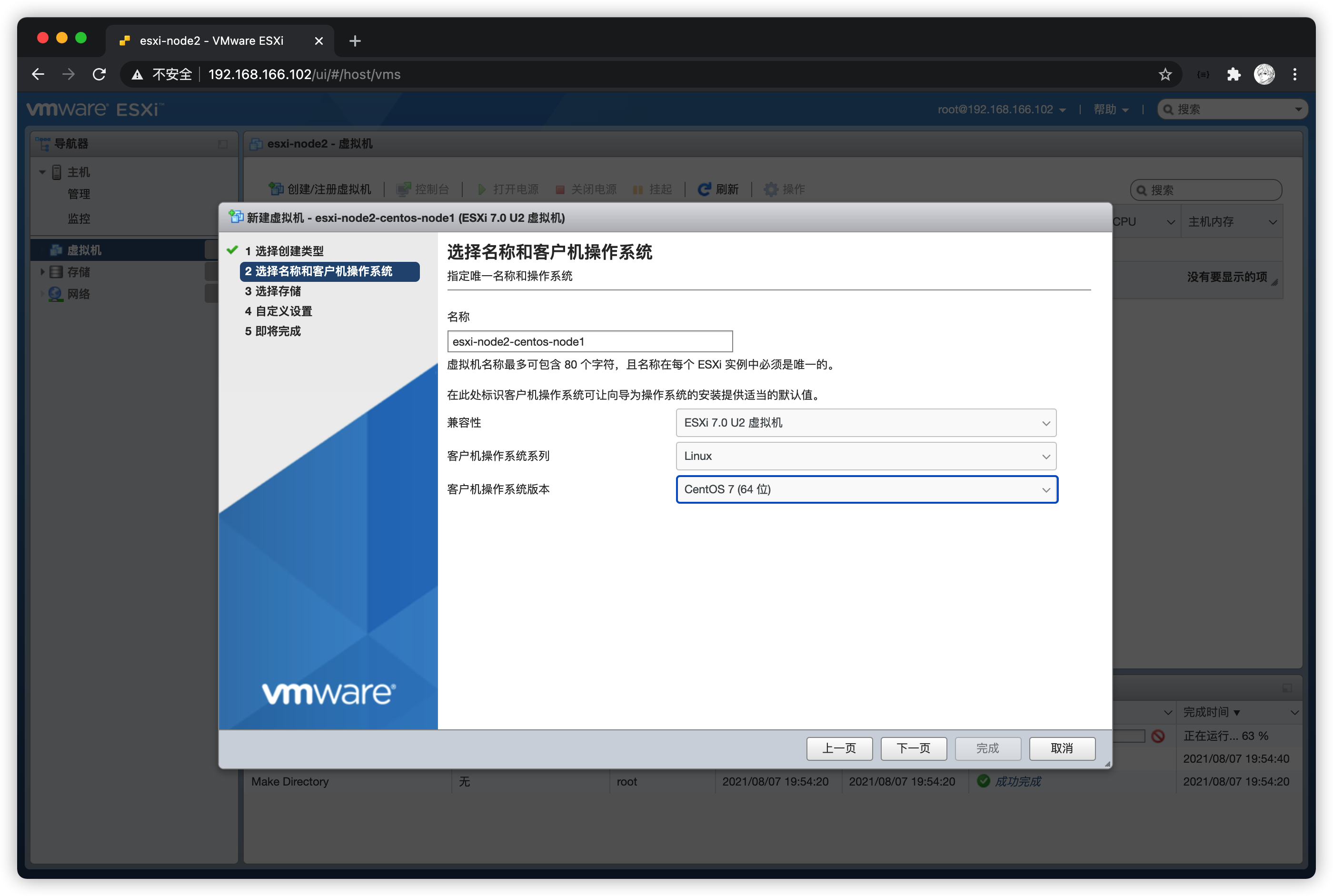Bookmark this page with star icon
This screenshot has height=896, width=1333.
pyautogui.click(x=1165, y=74)
